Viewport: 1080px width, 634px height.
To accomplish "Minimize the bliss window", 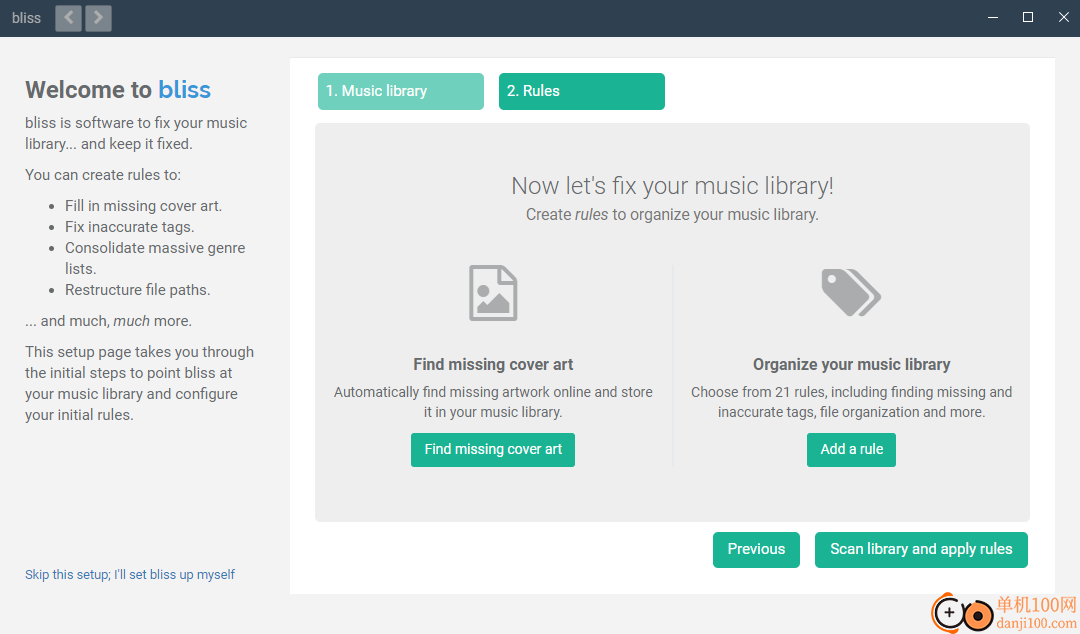I will pos(993,18).
